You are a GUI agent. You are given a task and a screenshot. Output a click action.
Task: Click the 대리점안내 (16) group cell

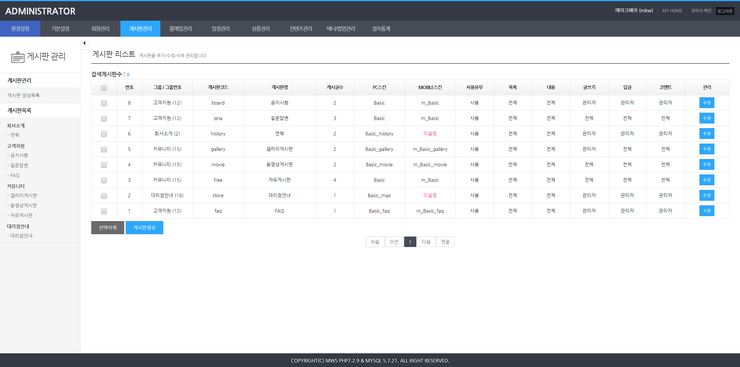(167, 196)
